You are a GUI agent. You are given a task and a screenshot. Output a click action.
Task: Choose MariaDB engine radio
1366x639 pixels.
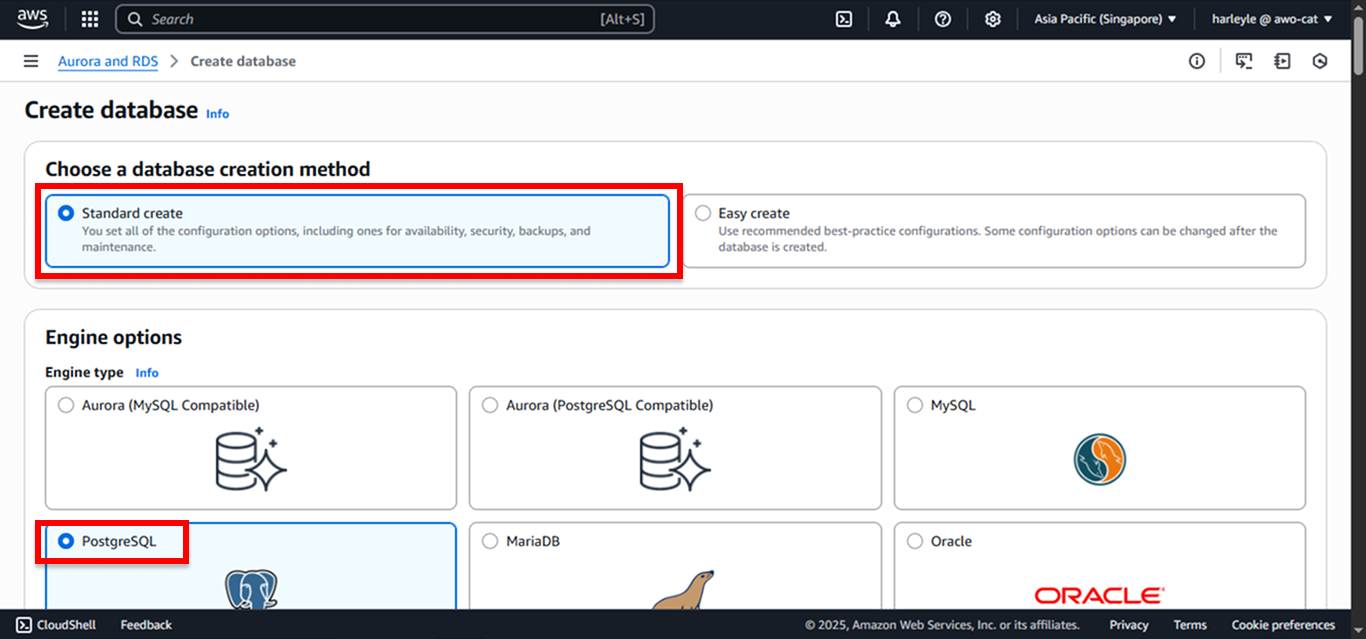tap(490, 541)
